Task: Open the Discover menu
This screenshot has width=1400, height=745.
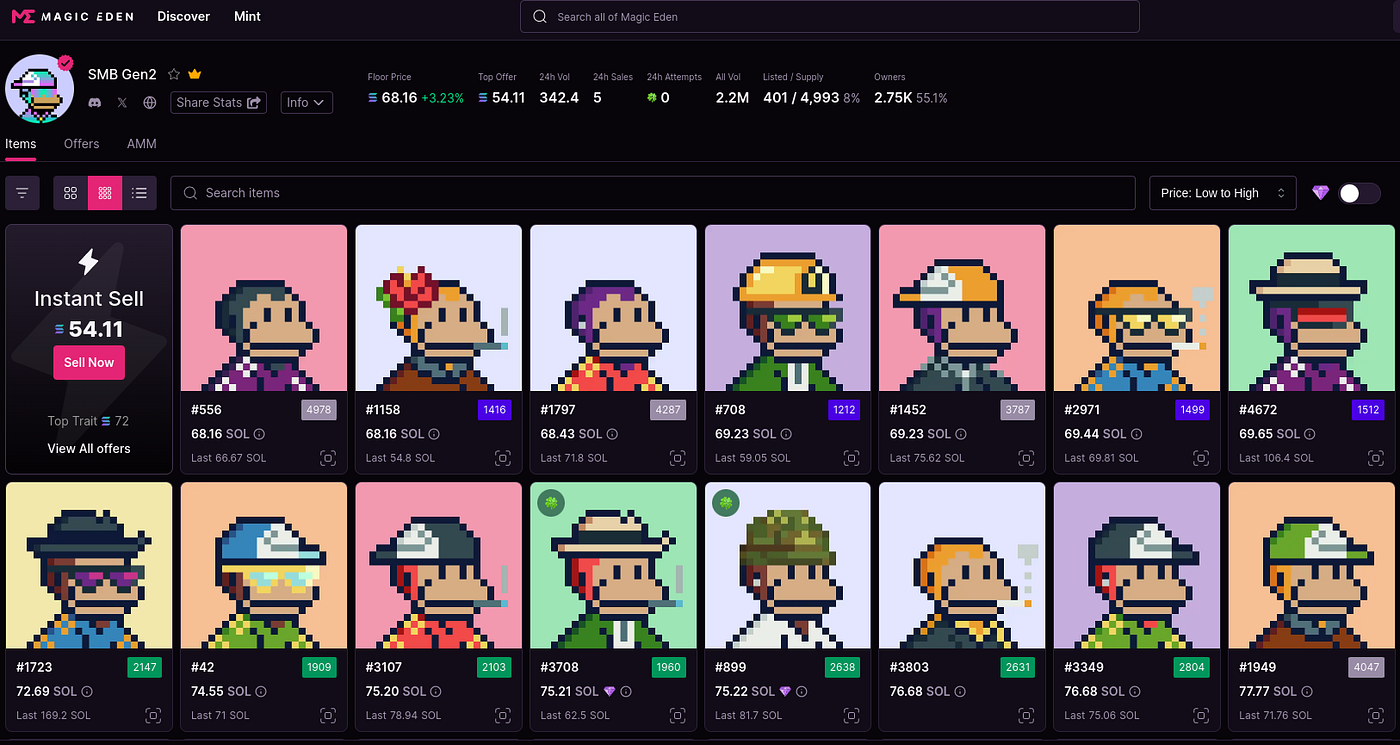Action: [x=184, y=16]
